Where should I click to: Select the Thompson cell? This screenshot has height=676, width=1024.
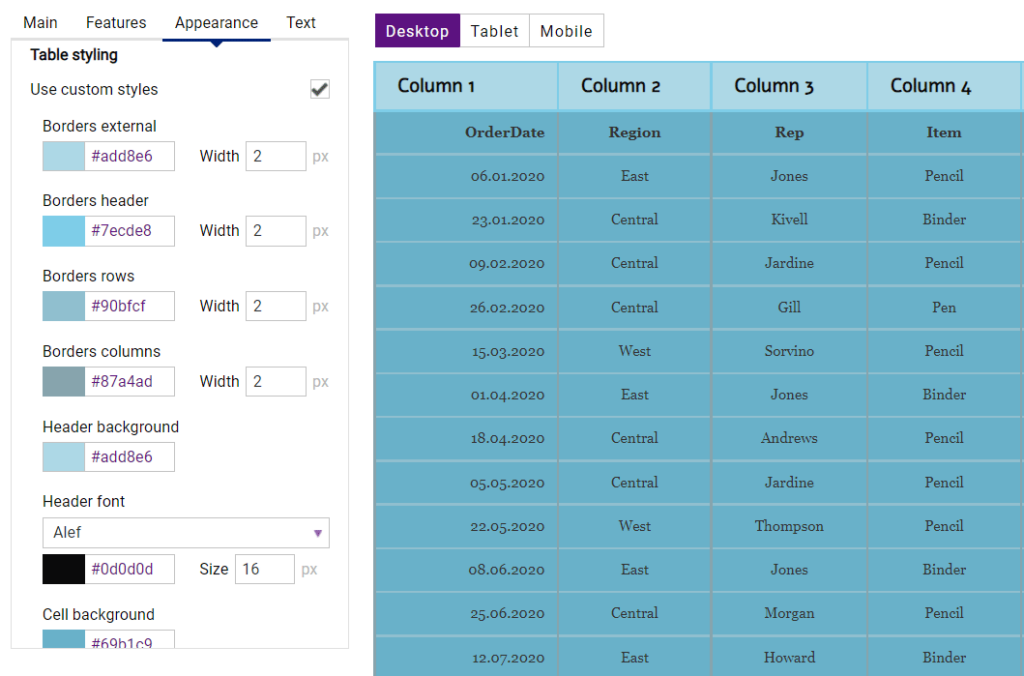[789, 526]
